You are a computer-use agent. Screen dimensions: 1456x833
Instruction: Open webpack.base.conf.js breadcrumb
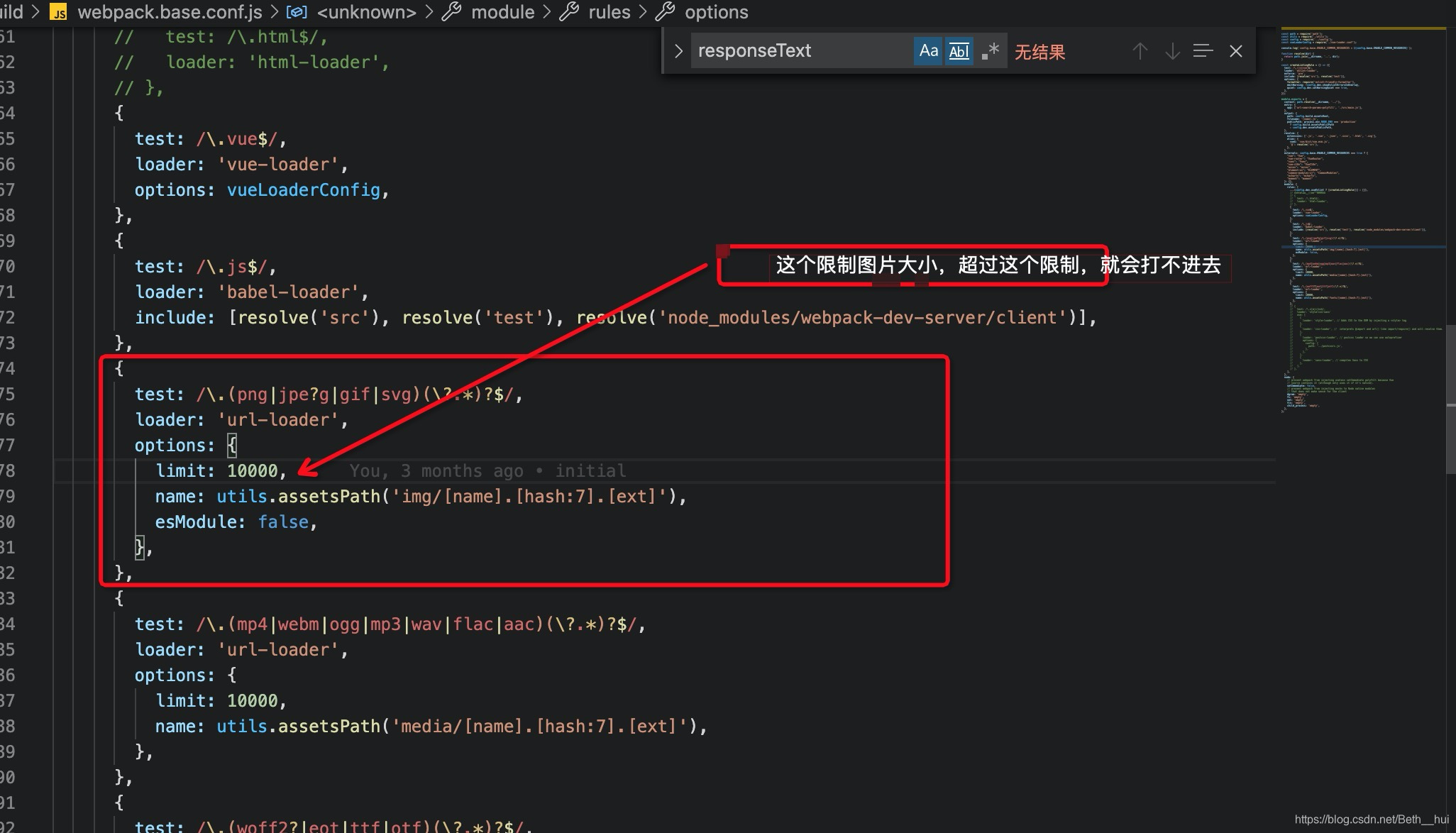(x=170, y=12)
